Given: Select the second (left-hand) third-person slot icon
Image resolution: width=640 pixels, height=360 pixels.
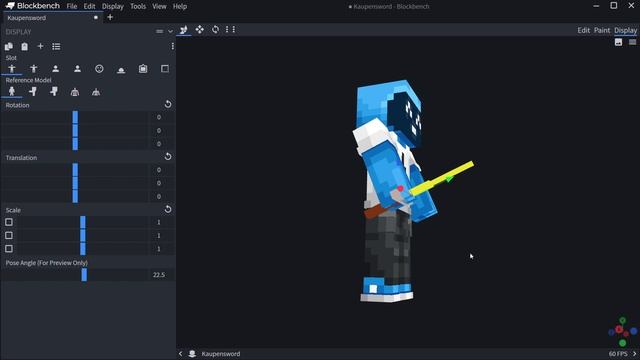Looking at the screenshot, I should 33,69.
